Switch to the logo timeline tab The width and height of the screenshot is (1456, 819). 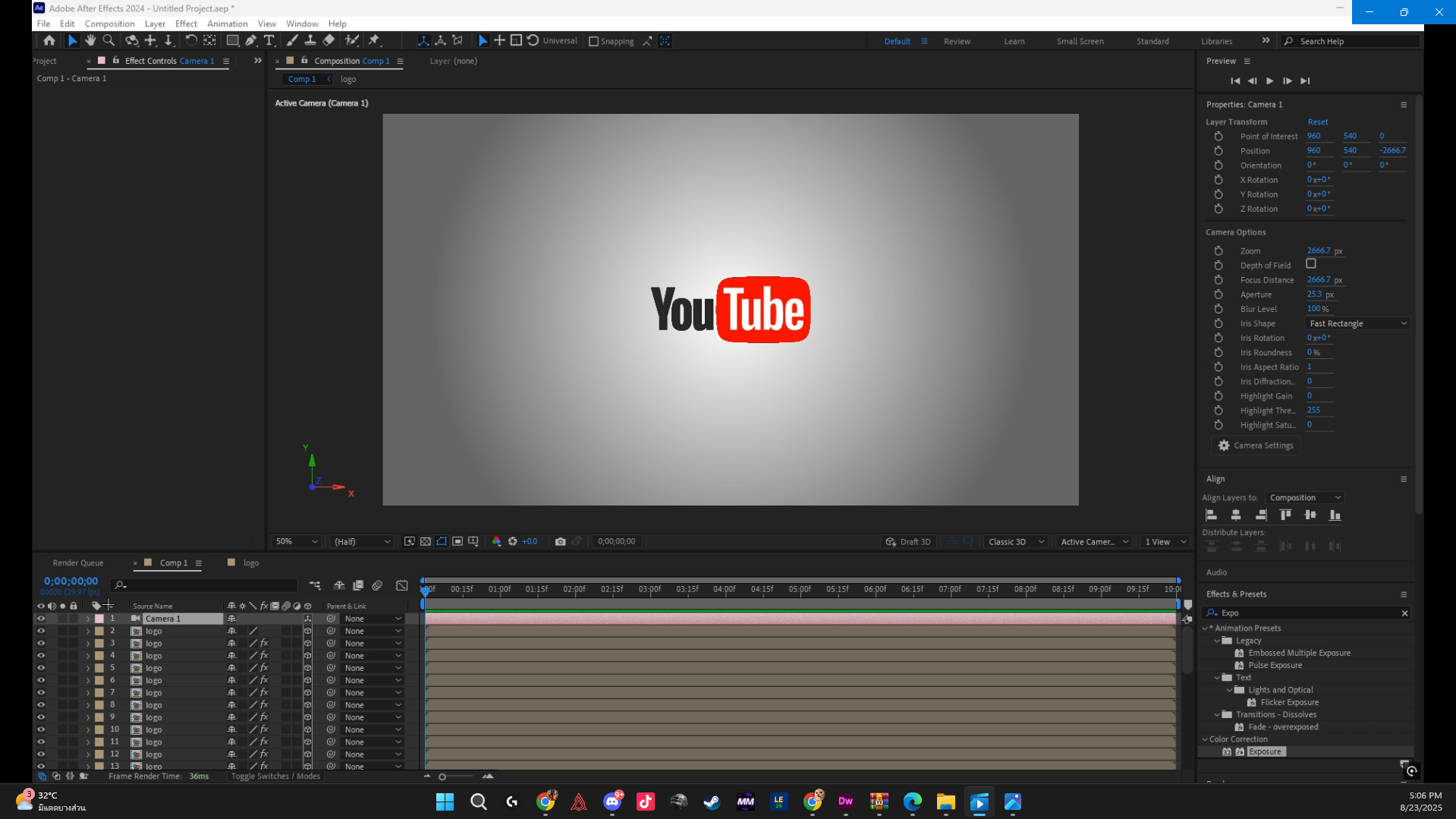coord(251,562)
